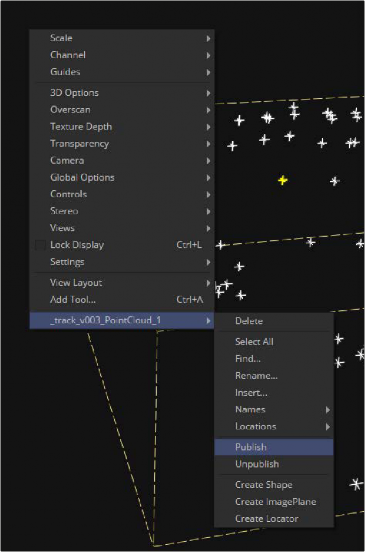The width and height of the screenshot is (365, 552).
Task: Choose Create ImagePlane entry
Action: (274, 502)
